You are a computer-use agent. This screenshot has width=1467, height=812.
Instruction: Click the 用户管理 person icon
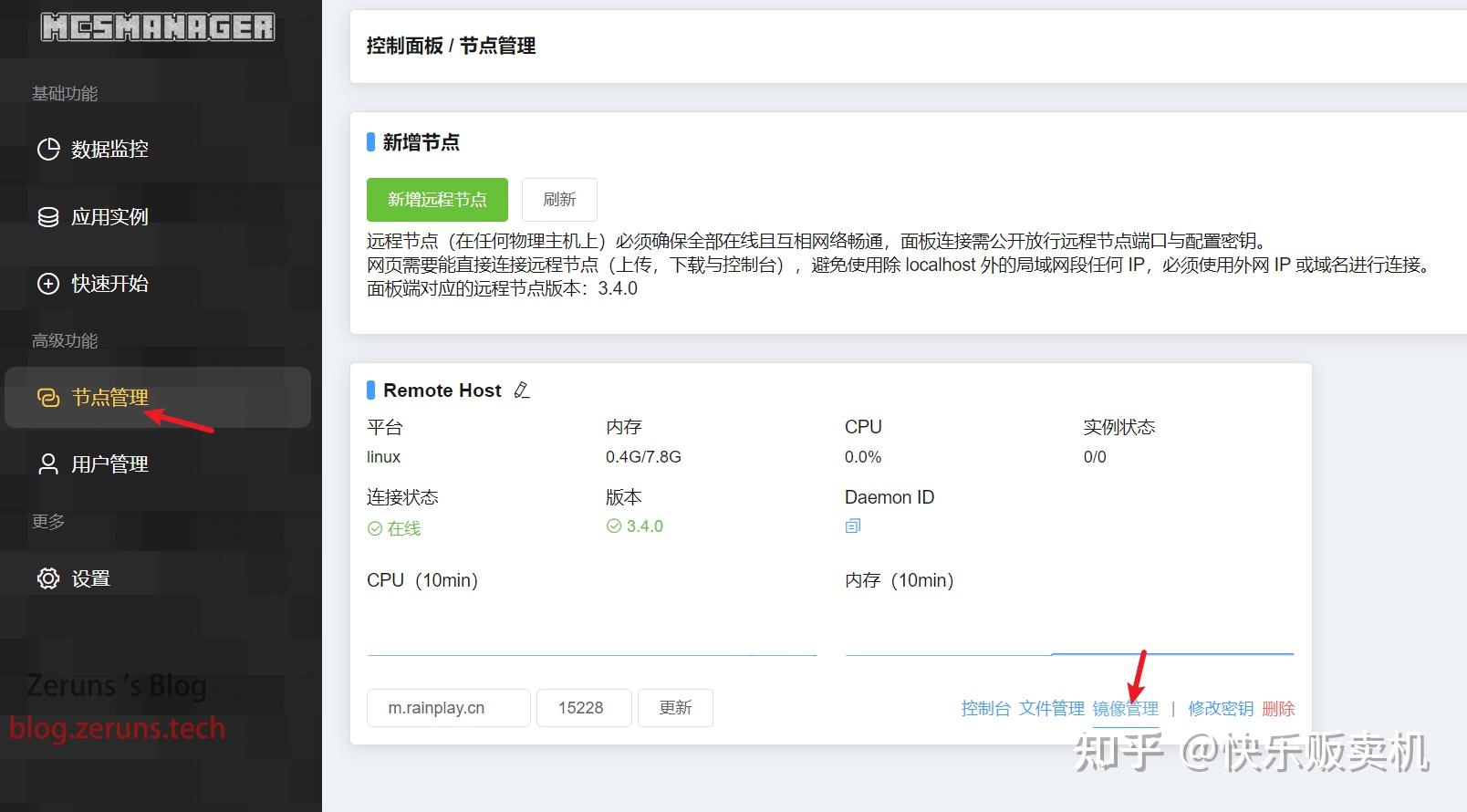pos(47,464)
